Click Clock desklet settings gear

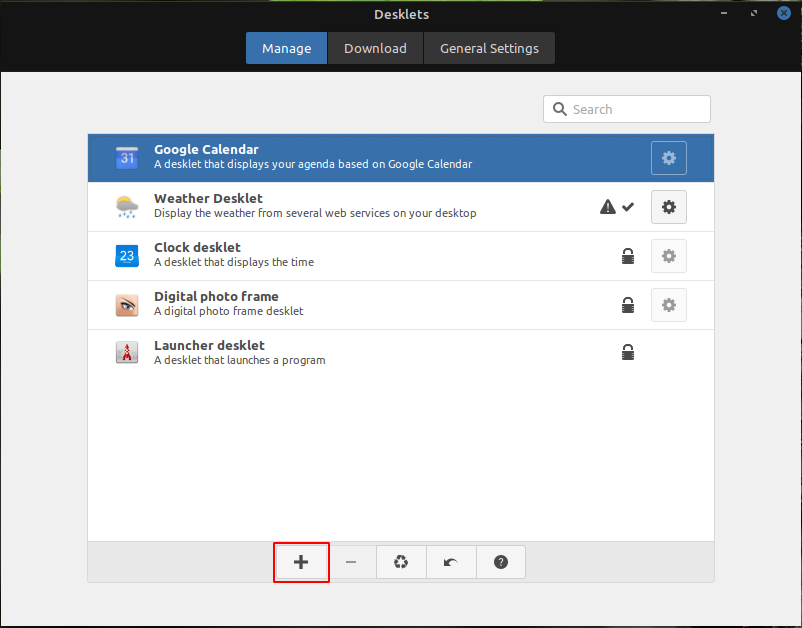669,256
